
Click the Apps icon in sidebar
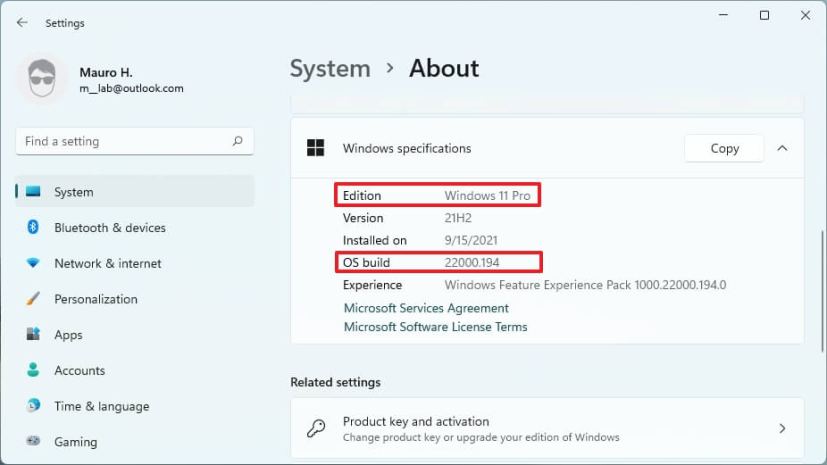coord(33,334)
